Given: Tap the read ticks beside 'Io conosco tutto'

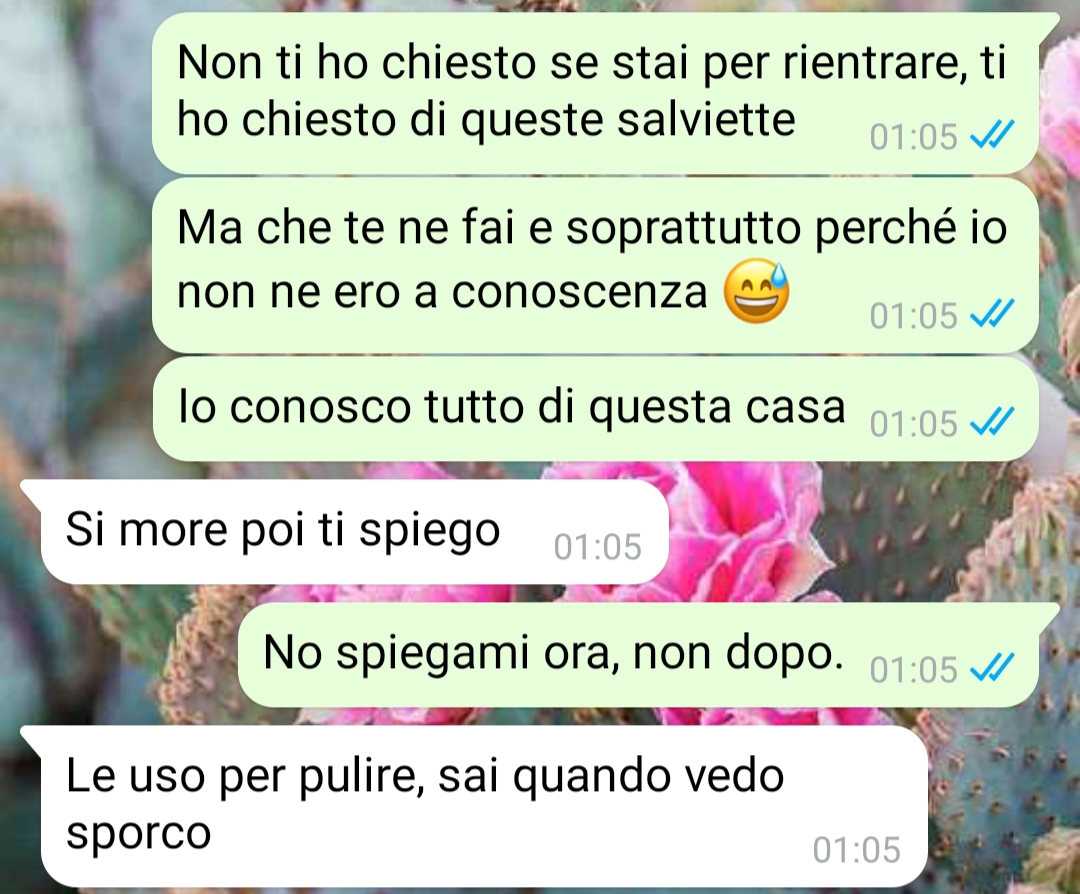Looking at the screenshot, I should click(x=992, y=422).
